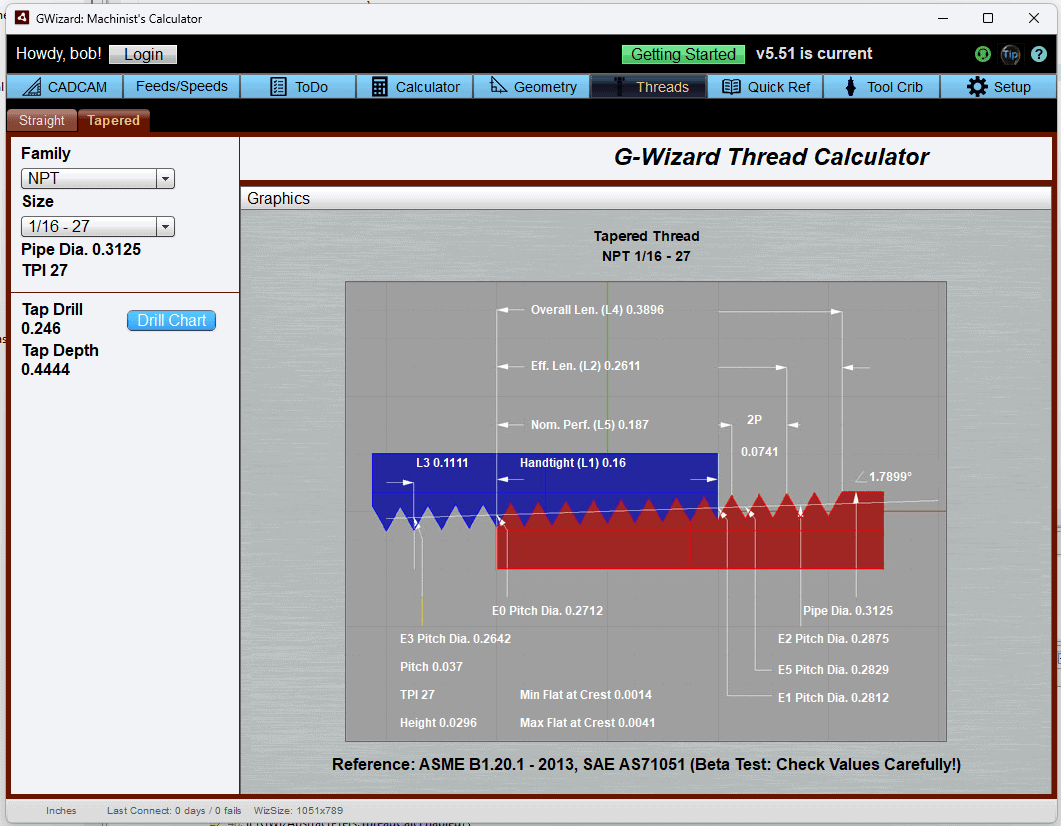This screenshot has width=1061, height=826.
Task: Click Inches in the status bar
Action: click(60, 810)
